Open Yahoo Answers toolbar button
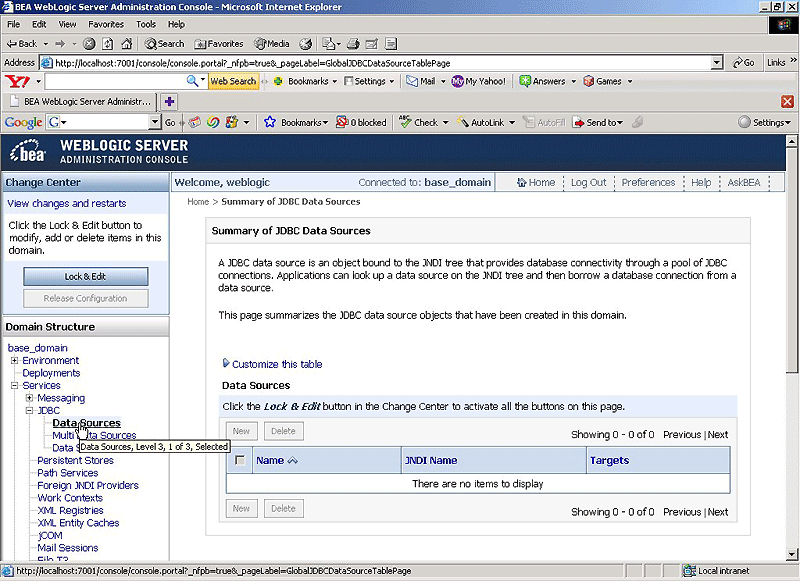The height and width of the screenshot is (581, 800). pyautogui.click(x=542, y=81)
